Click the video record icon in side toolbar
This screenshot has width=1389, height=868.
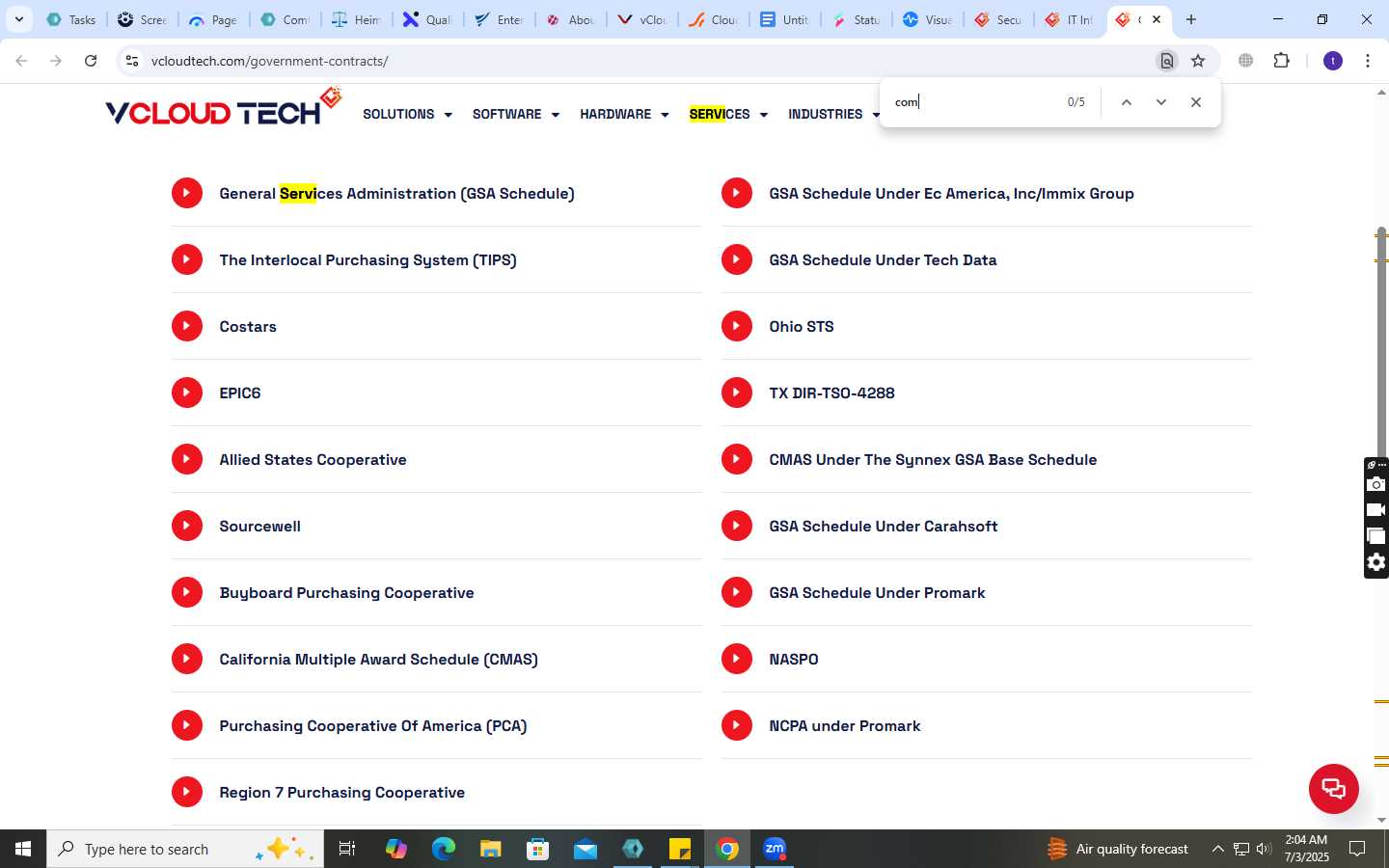1376,510
